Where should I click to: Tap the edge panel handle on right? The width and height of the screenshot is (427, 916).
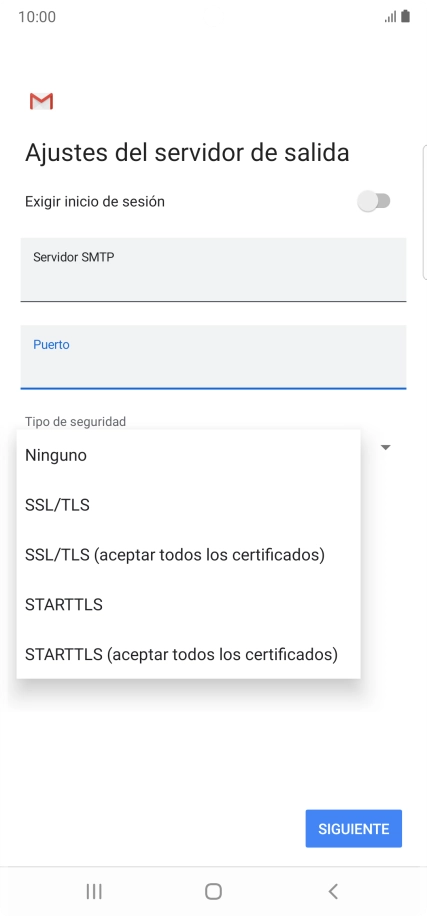(424, 213)
